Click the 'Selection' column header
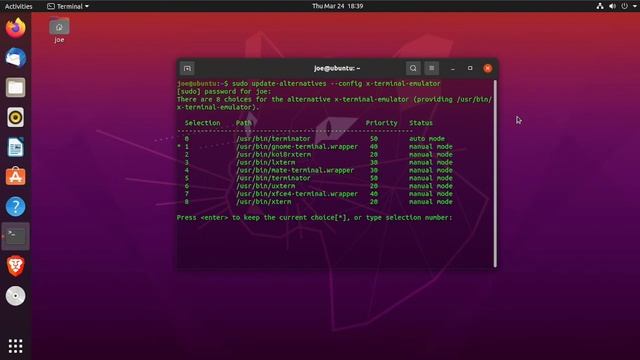 202,123
